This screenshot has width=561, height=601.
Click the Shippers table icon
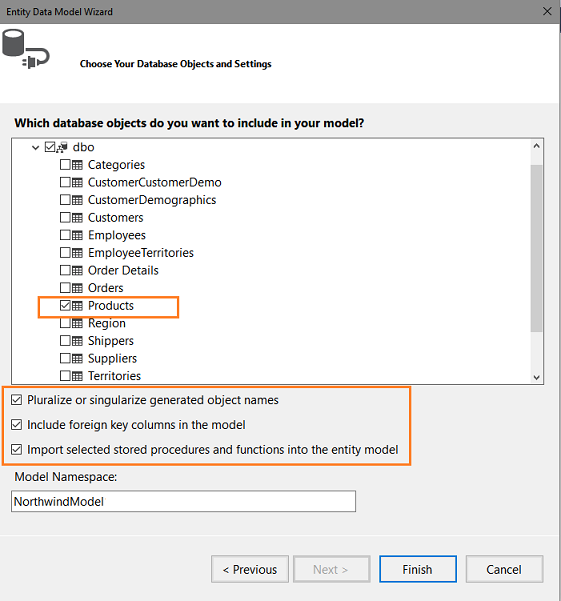(x=77, y=341)
